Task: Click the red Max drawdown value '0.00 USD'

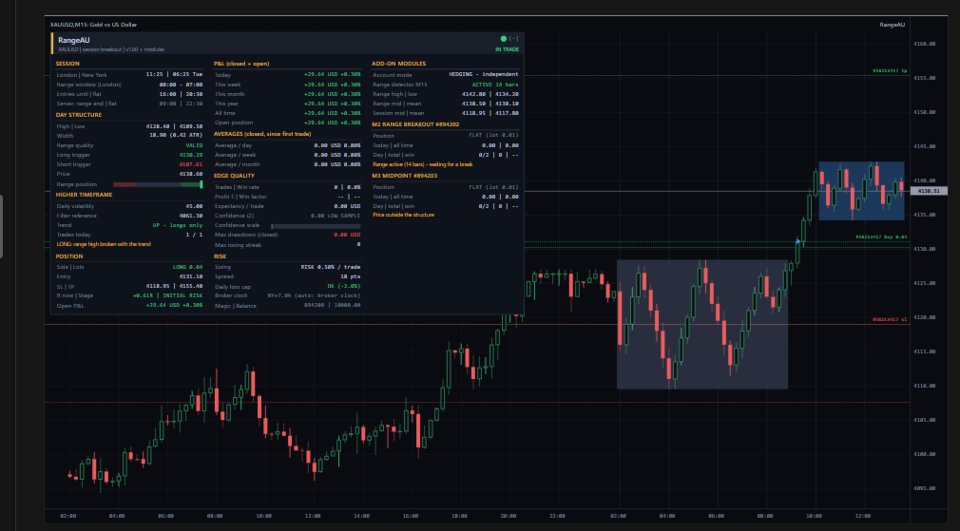Action: [x=347, y=235]
